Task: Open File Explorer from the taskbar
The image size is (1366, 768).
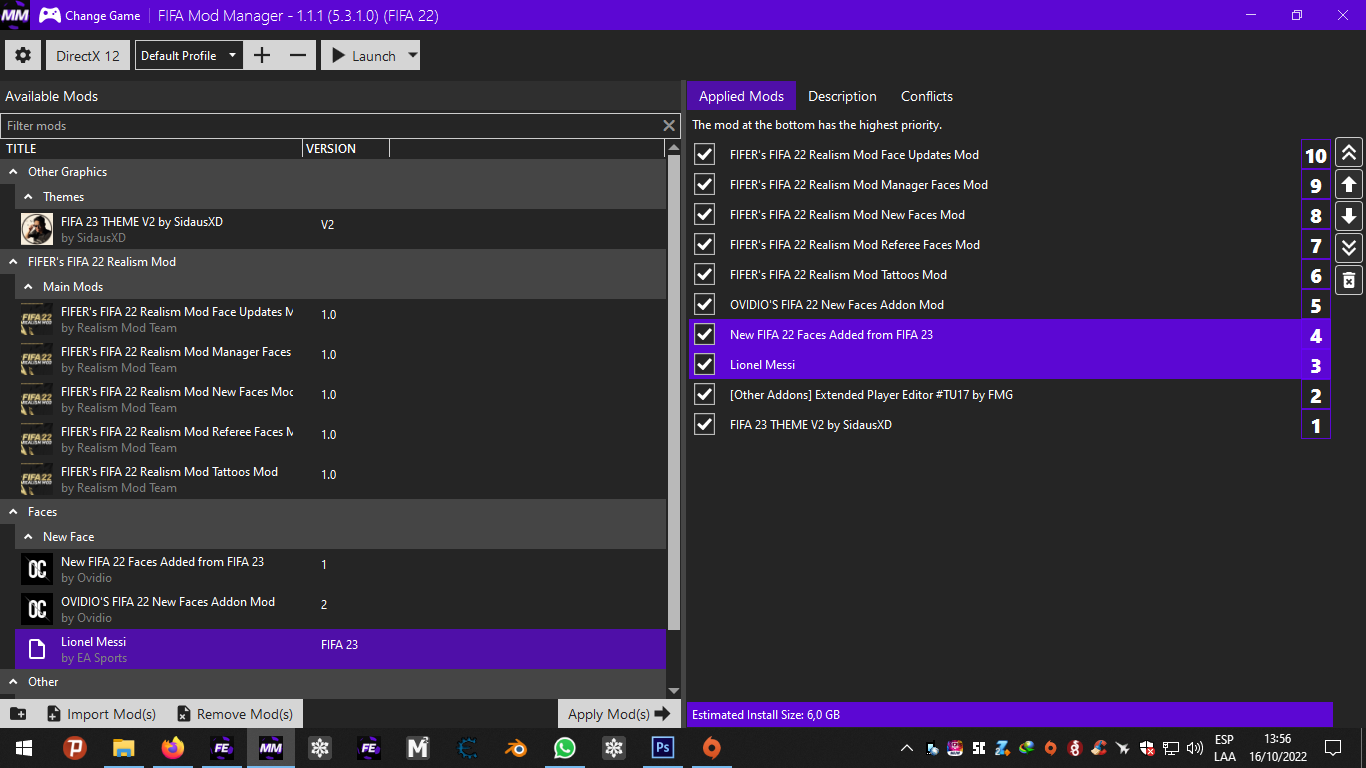Action: (x=123, y=748)
